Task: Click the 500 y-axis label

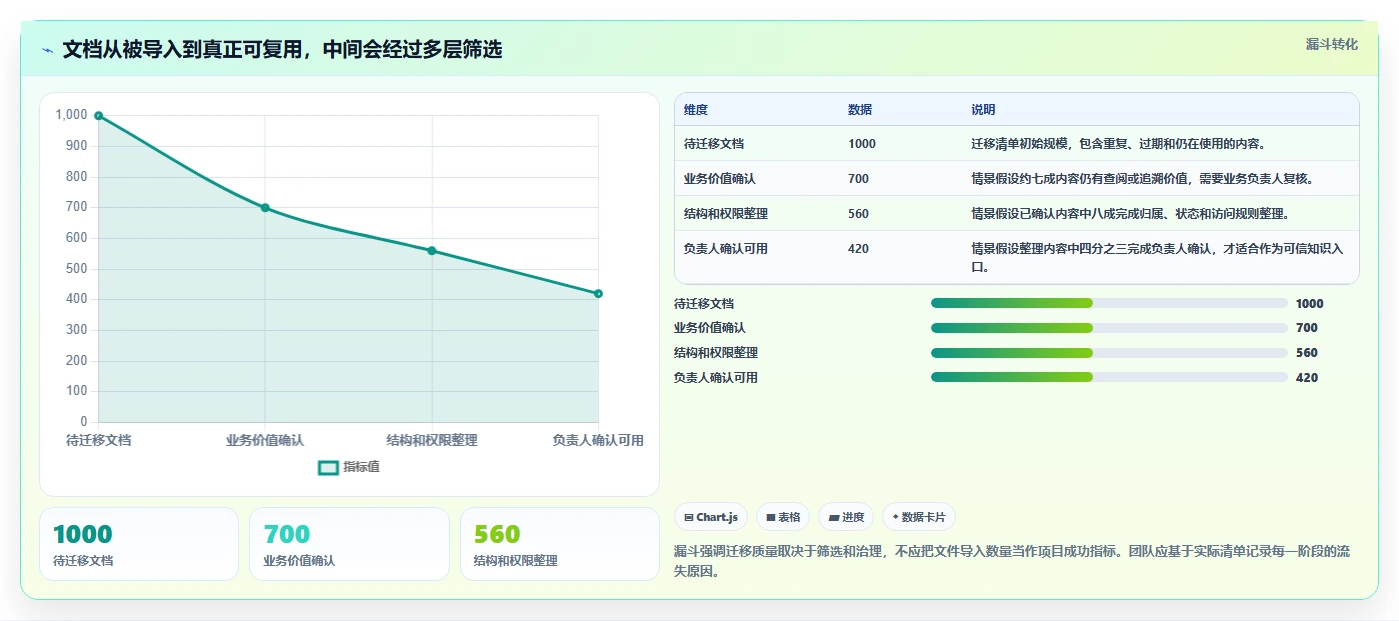Action: [x=77, y=269]
